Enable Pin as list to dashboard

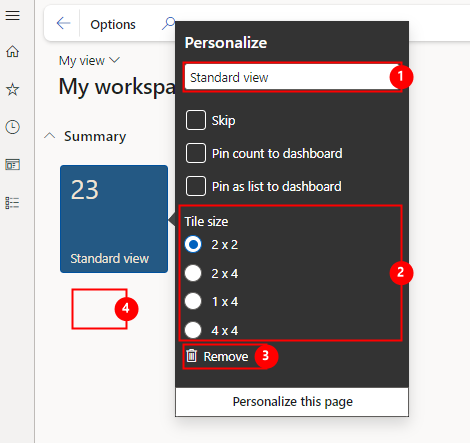[x=196, y=186]
